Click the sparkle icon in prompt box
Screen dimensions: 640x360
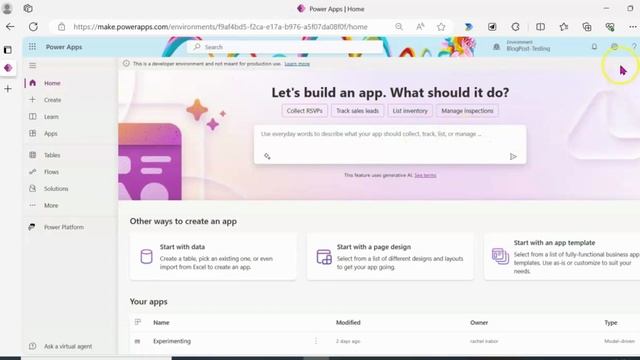[x=267, y=156]
